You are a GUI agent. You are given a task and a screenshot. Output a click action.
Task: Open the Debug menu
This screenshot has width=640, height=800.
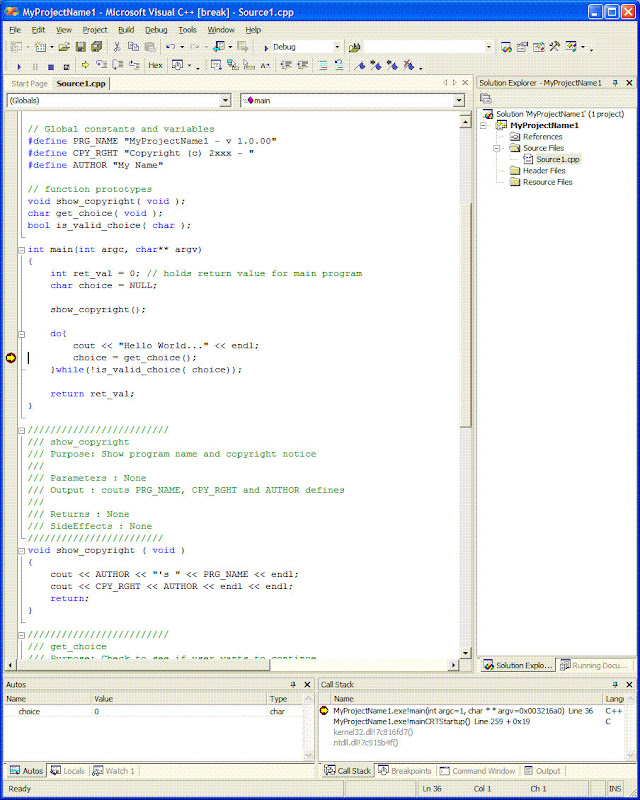(156, 30)
